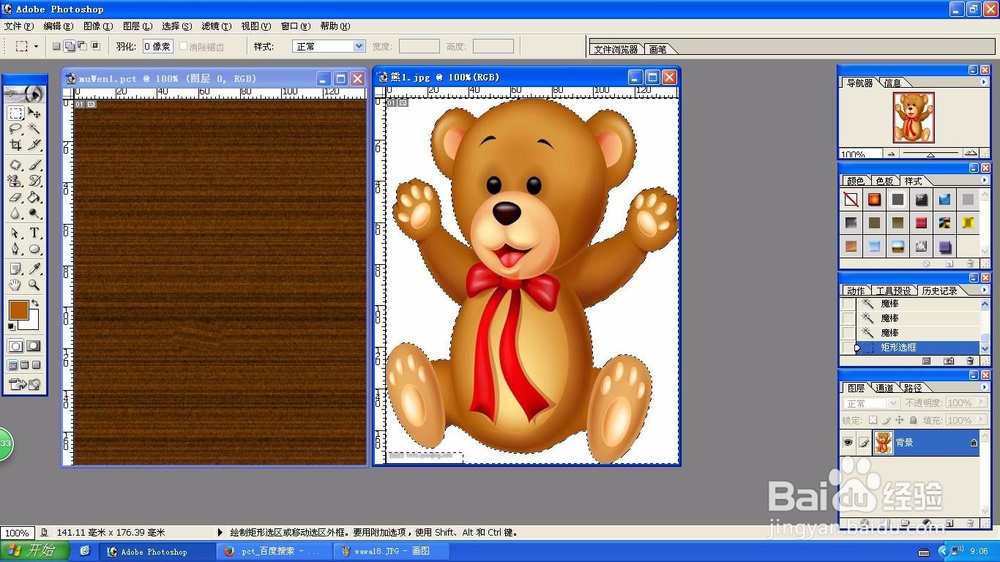Select the Zoom magnifier tool
This screenshot has width=1000, height=562.
(x=34, y=285)
